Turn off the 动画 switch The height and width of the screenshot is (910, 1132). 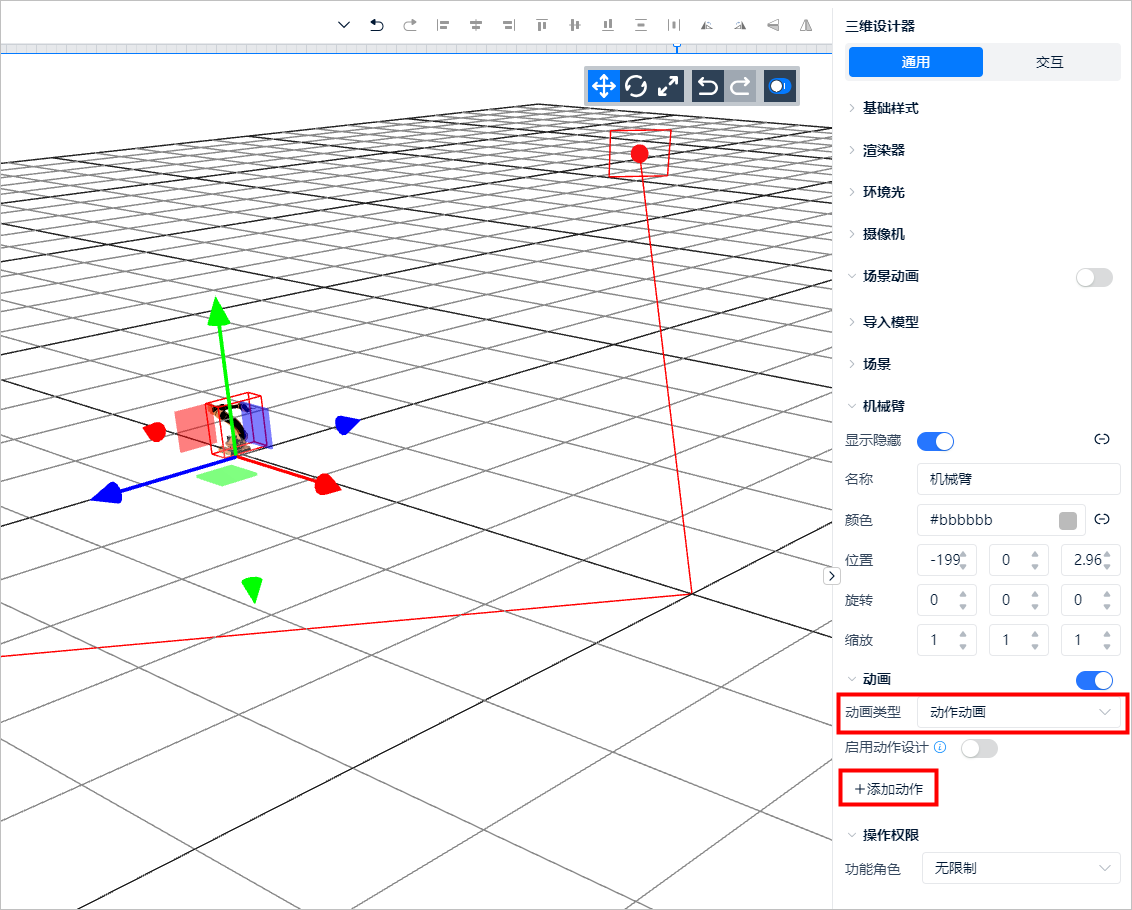click(x=1094, y=680)
